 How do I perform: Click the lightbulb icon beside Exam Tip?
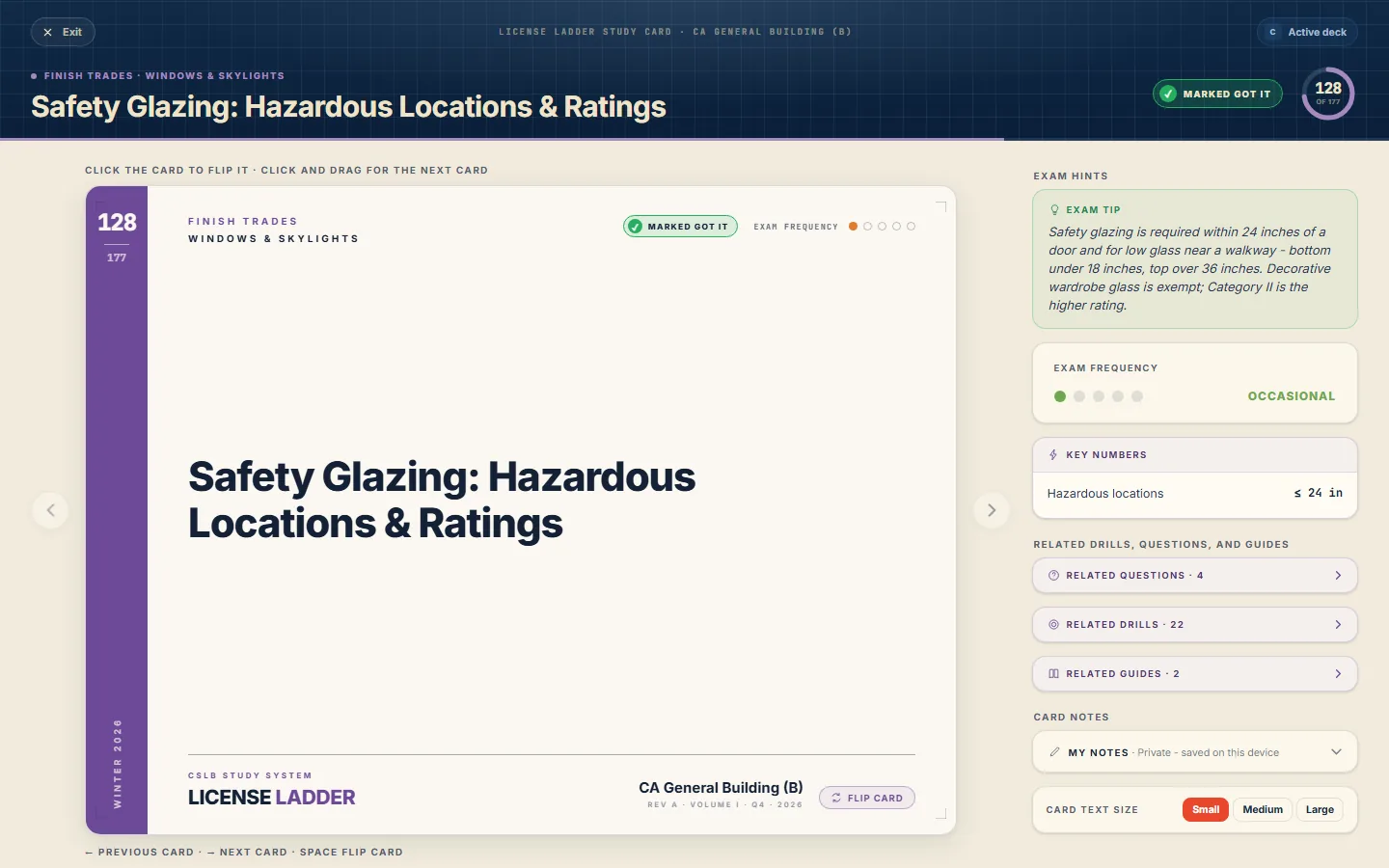(1054, 209)
